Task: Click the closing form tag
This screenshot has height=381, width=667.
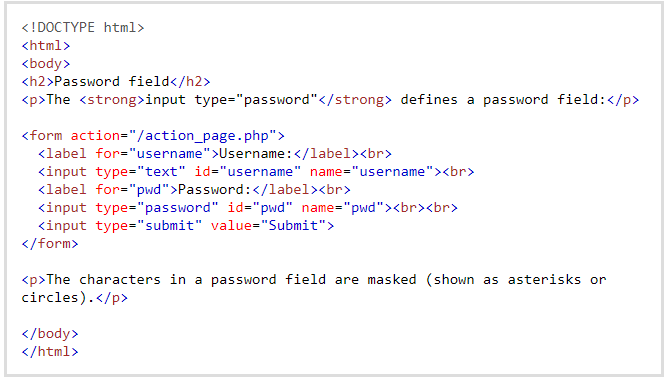Action: coord(50,244)
